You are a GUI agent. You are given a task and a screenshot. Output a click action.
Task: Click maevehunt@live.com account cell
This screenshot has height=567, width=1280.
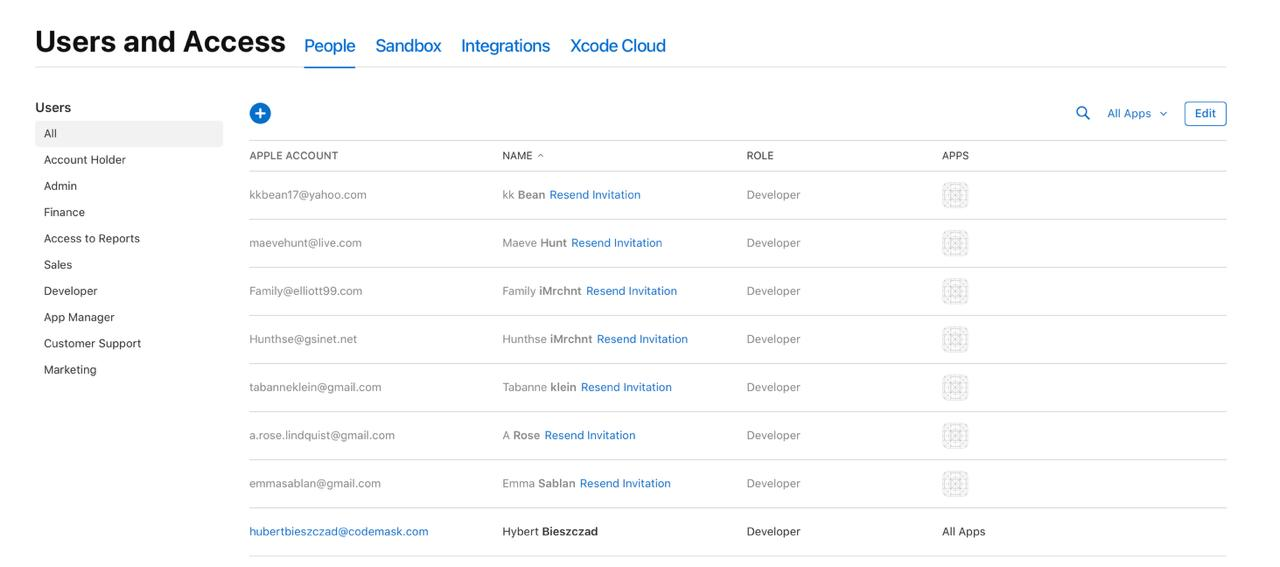pyautogui.click(x=305, y=243)
